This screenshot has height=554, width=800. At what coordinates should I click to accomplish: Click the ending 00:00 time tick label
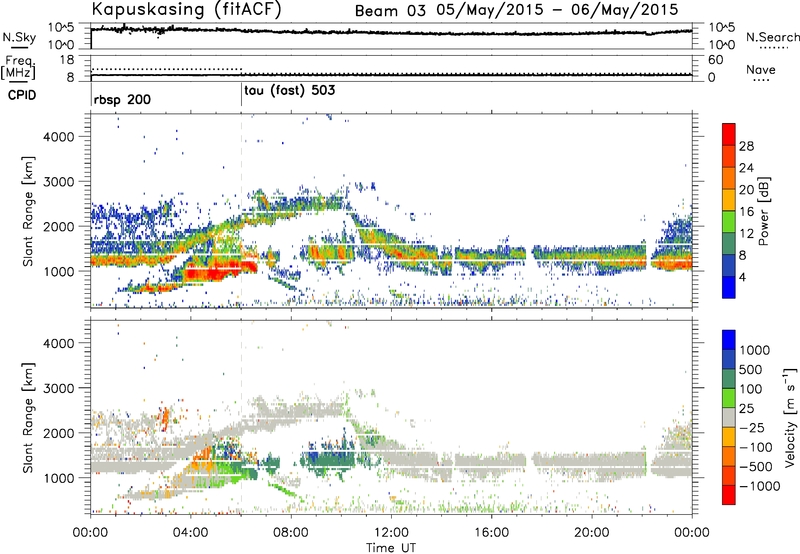(x=692, y=533)
